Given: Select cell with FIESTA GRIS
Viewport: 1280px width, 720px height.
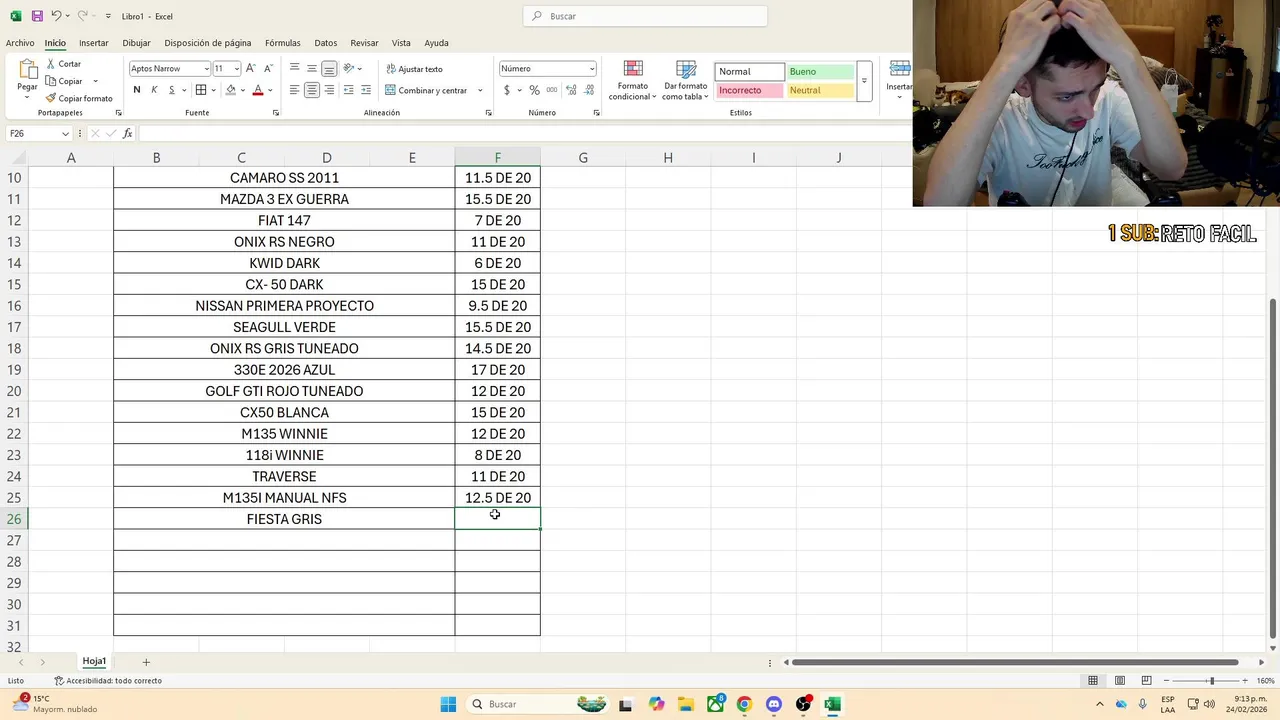Looking at the screenshot, I should [284, 519].
